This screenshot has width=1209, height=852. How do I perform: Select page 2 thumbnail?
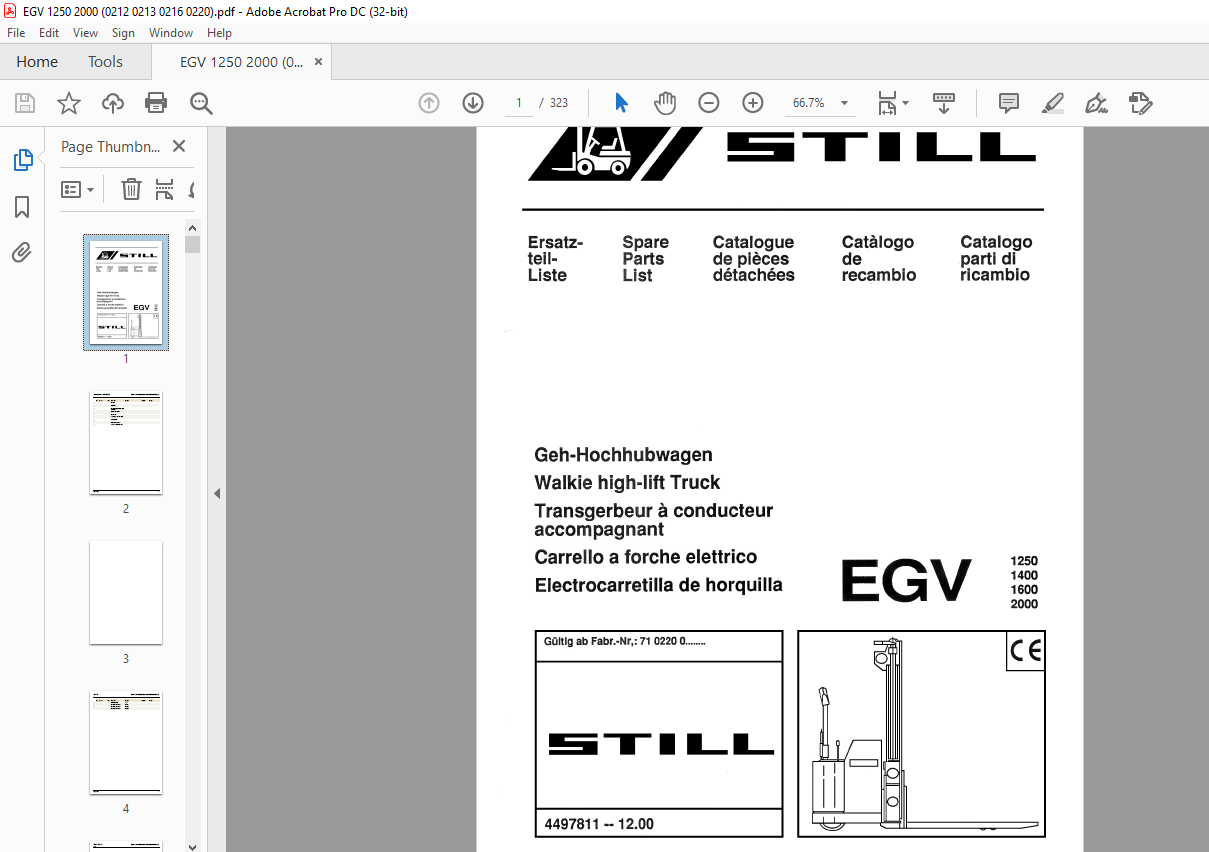126,443
